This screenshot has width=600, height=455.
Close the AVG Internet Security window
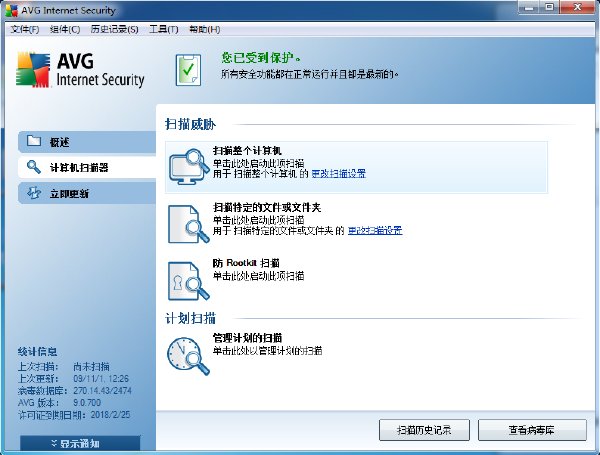[x=577, y=7]
